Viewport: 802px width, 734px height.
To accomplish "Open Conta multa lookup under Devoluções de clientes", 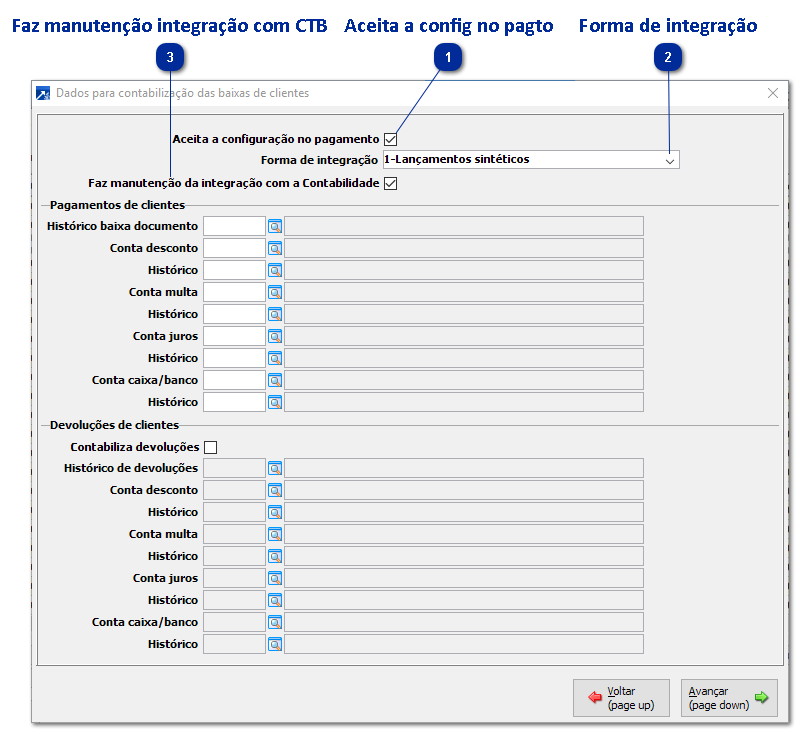I will click(277, 534).
